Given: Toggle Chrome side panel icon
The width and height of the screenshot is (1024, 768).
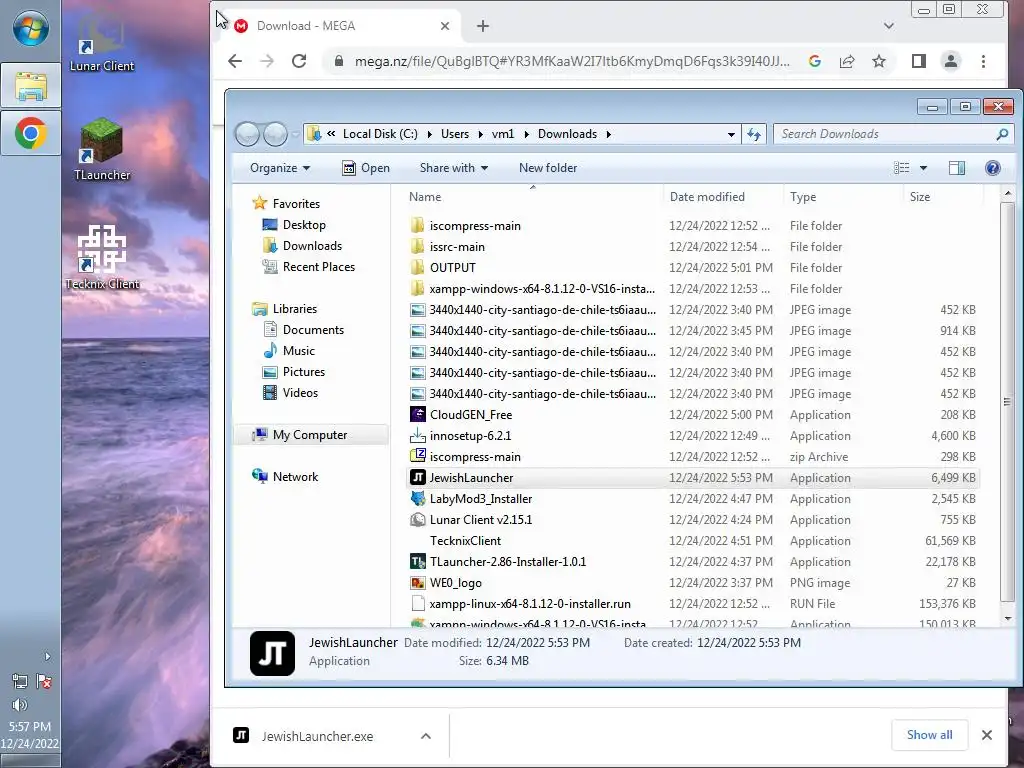Looking at the screenshot, I should pos(919,61).
